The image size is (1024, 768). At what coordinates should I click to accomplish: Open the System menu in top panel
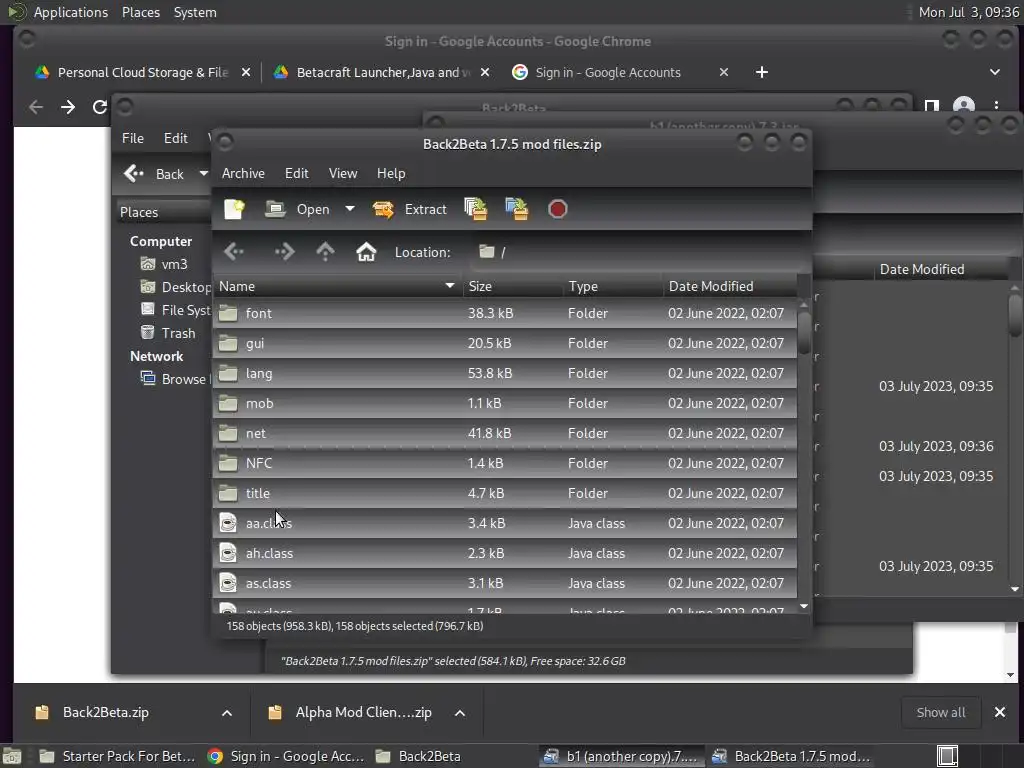coord(195,12)
